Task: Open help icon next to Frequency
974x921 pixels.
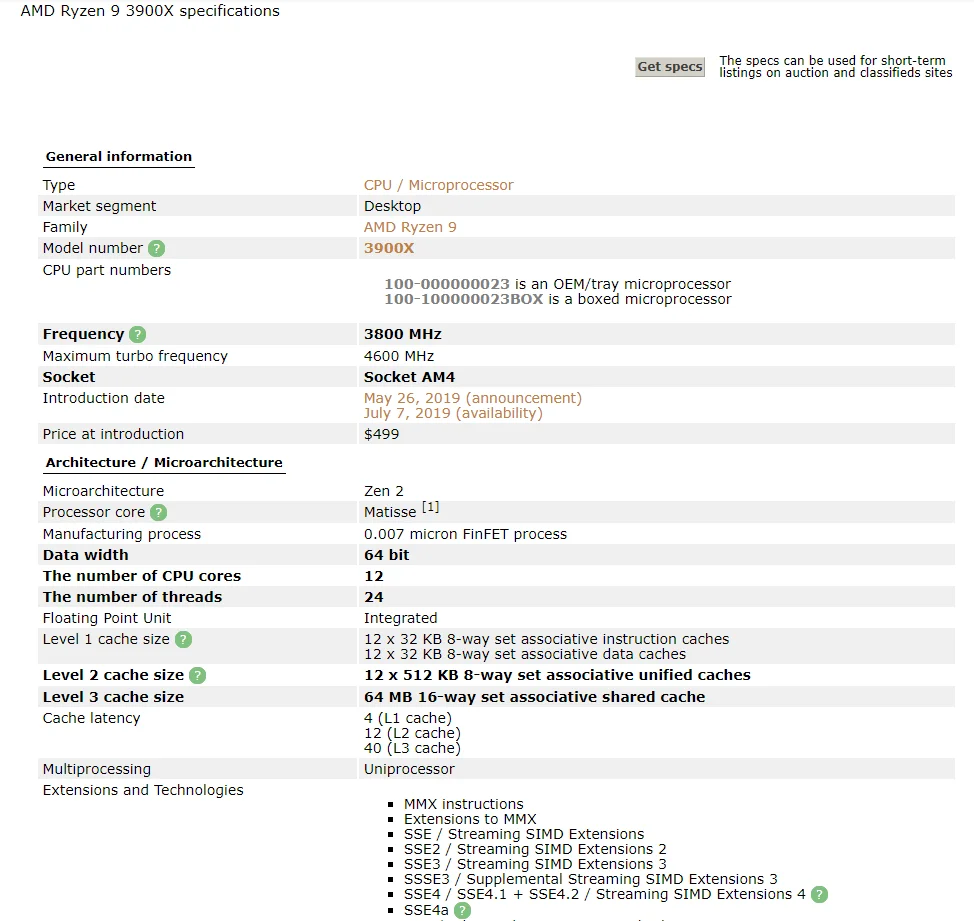Action: 137,335
